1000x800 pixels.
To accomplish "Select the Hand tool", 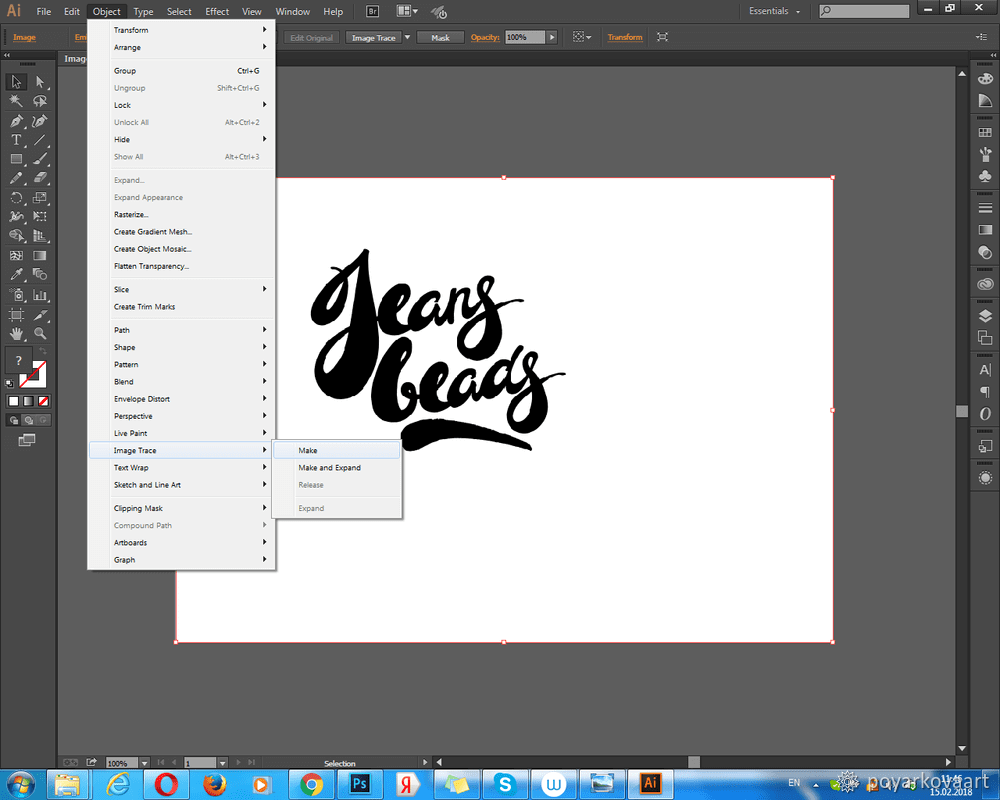I will (x=17, y=334).
